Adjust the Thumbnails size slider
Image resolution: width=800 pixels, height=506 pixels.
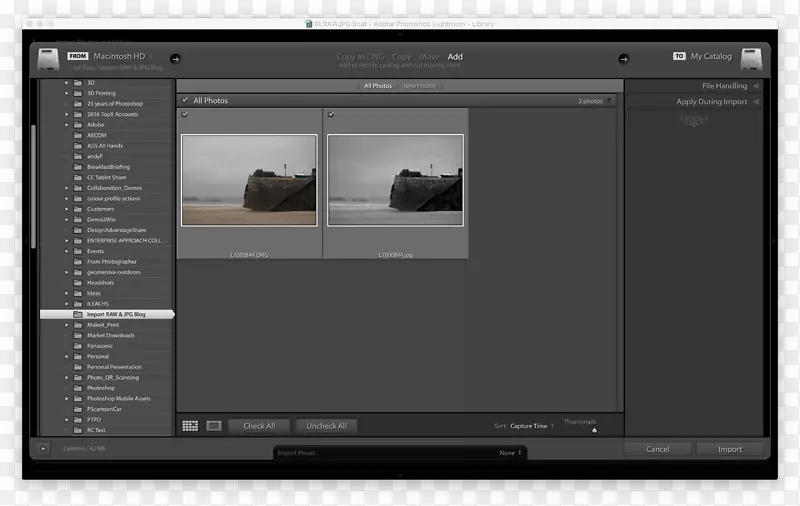coord(594,430)
